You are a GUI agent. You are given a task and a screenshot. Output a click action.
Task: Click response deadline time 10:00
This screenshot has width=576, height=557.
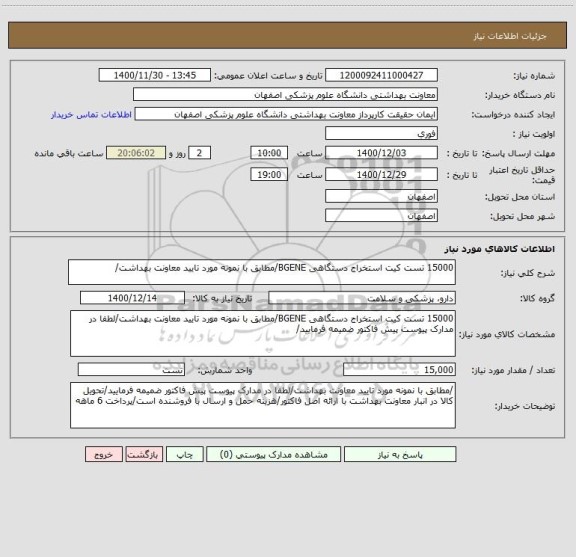[x=269, y=153]
